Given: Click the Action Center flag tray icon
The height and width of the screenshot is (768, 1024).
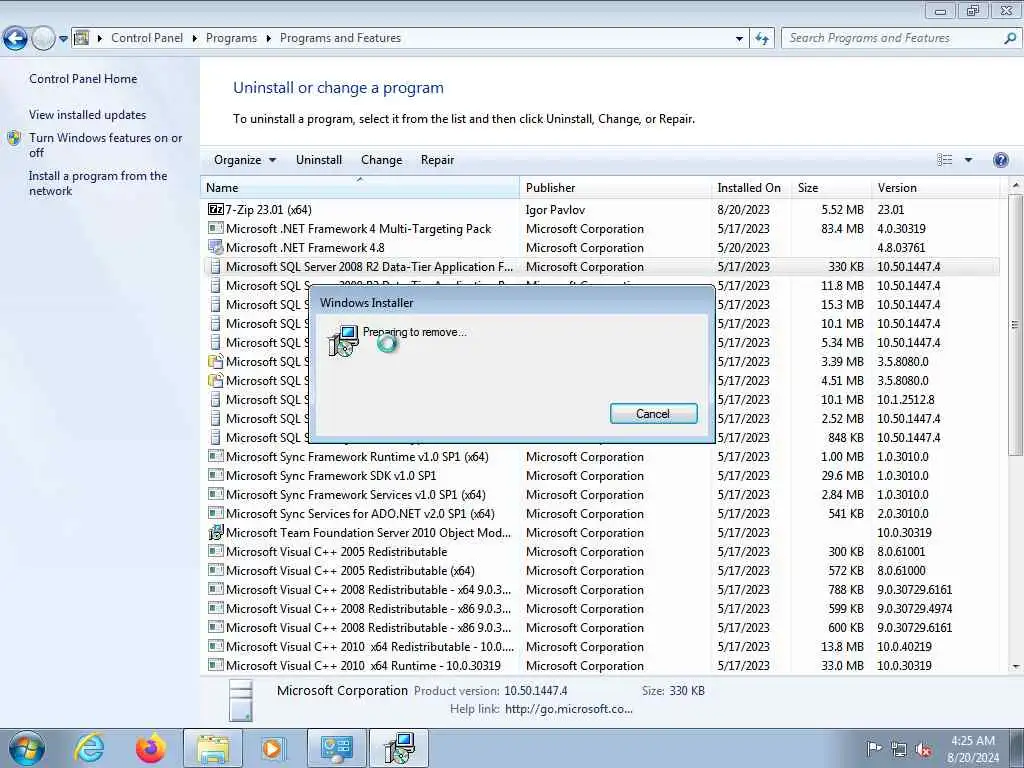Looking at the screenshot, I should [x=874, y=748].
